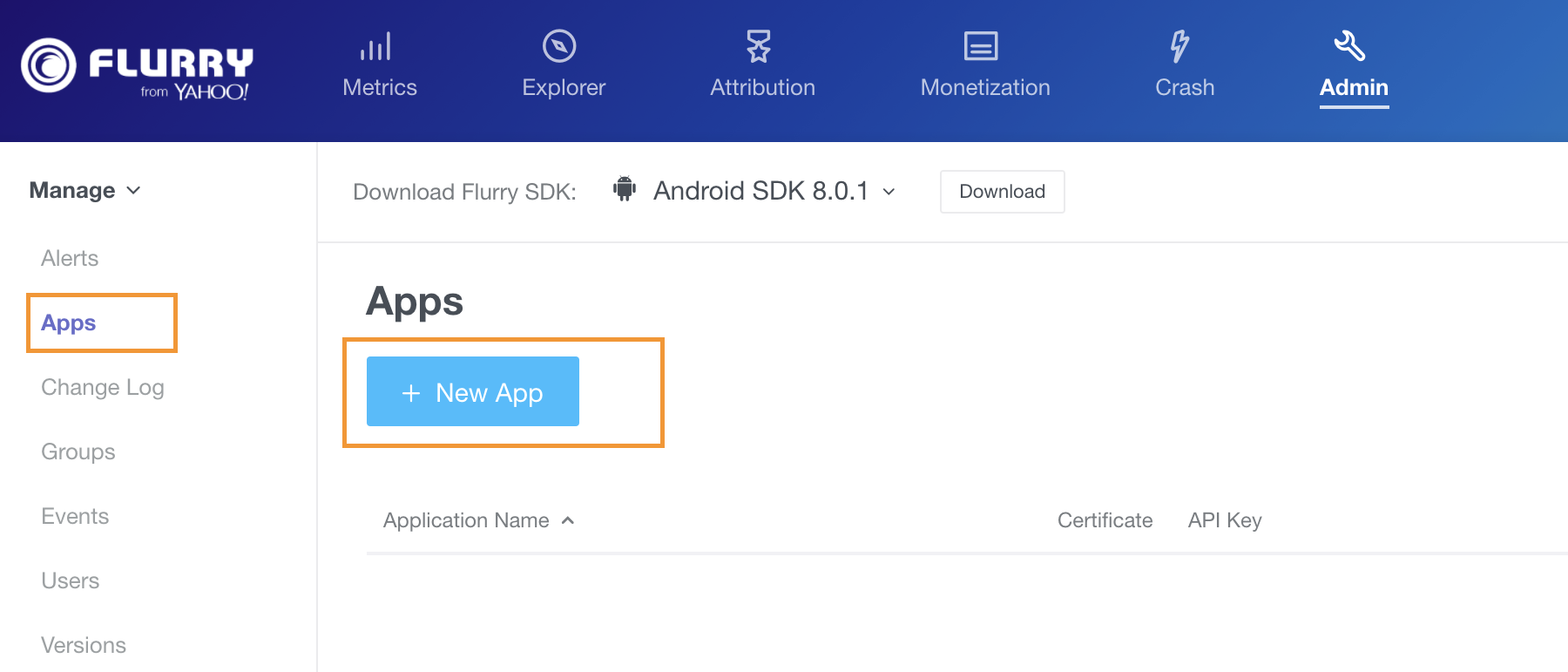1568x672 pixels.
Task: Open Events in the sidebar
Action: point(75,516)
